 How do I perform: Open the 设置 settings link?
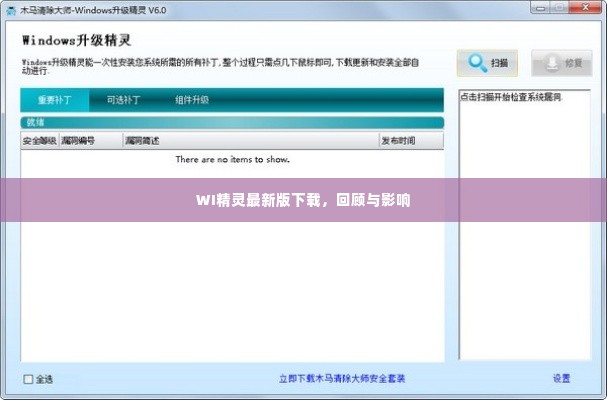[x=561, y=378]
